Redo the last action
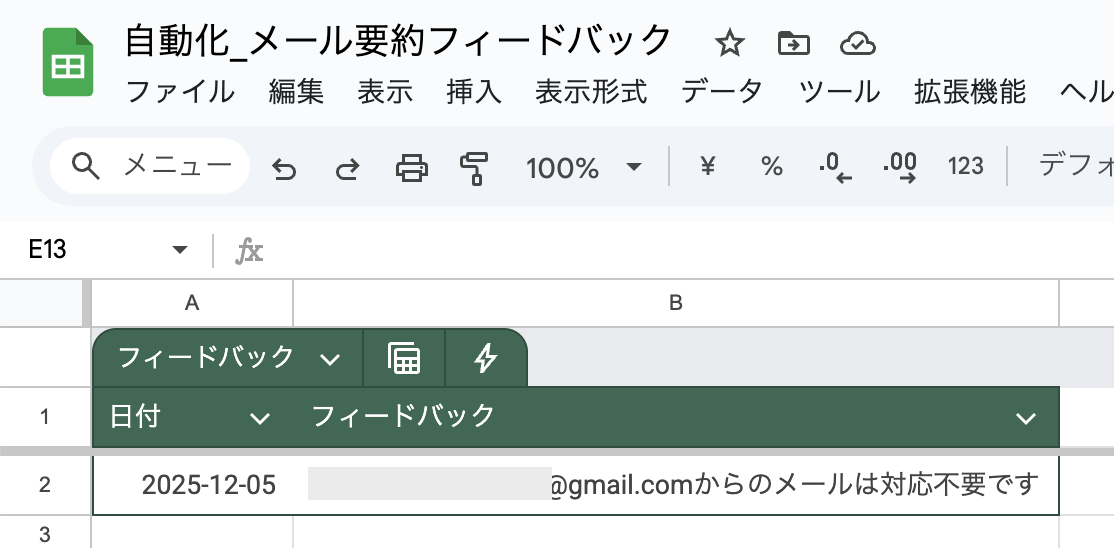This screenshot has width=1114, height=548. [x=347, y=168]
